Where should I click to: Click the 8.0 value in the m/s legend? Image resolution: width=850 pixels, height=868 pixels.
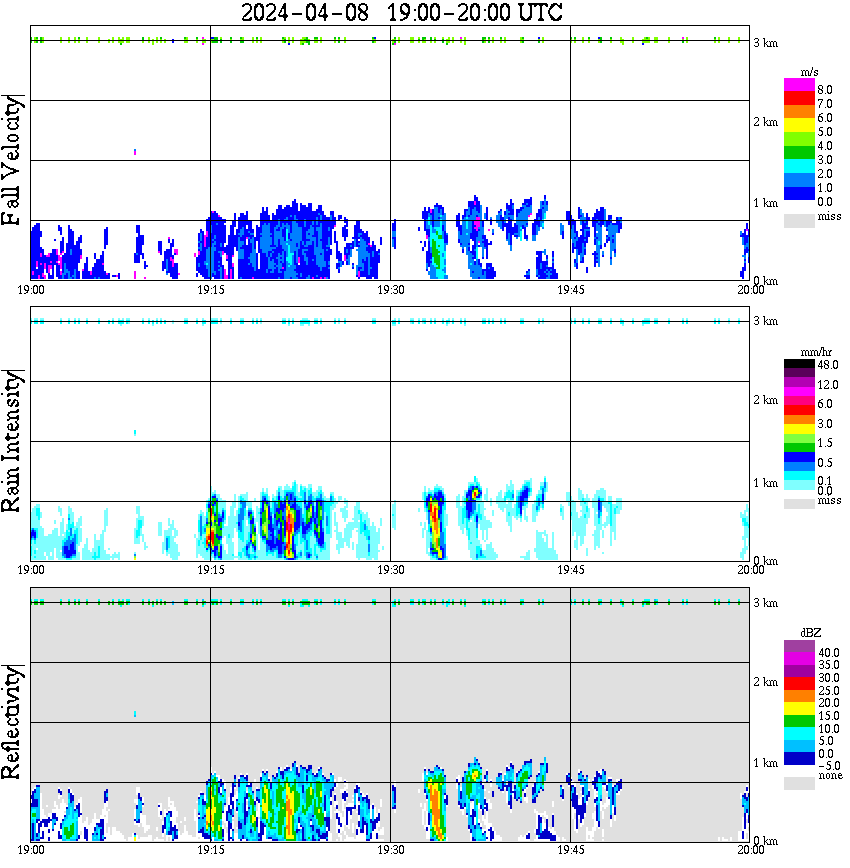coord(825,90)
